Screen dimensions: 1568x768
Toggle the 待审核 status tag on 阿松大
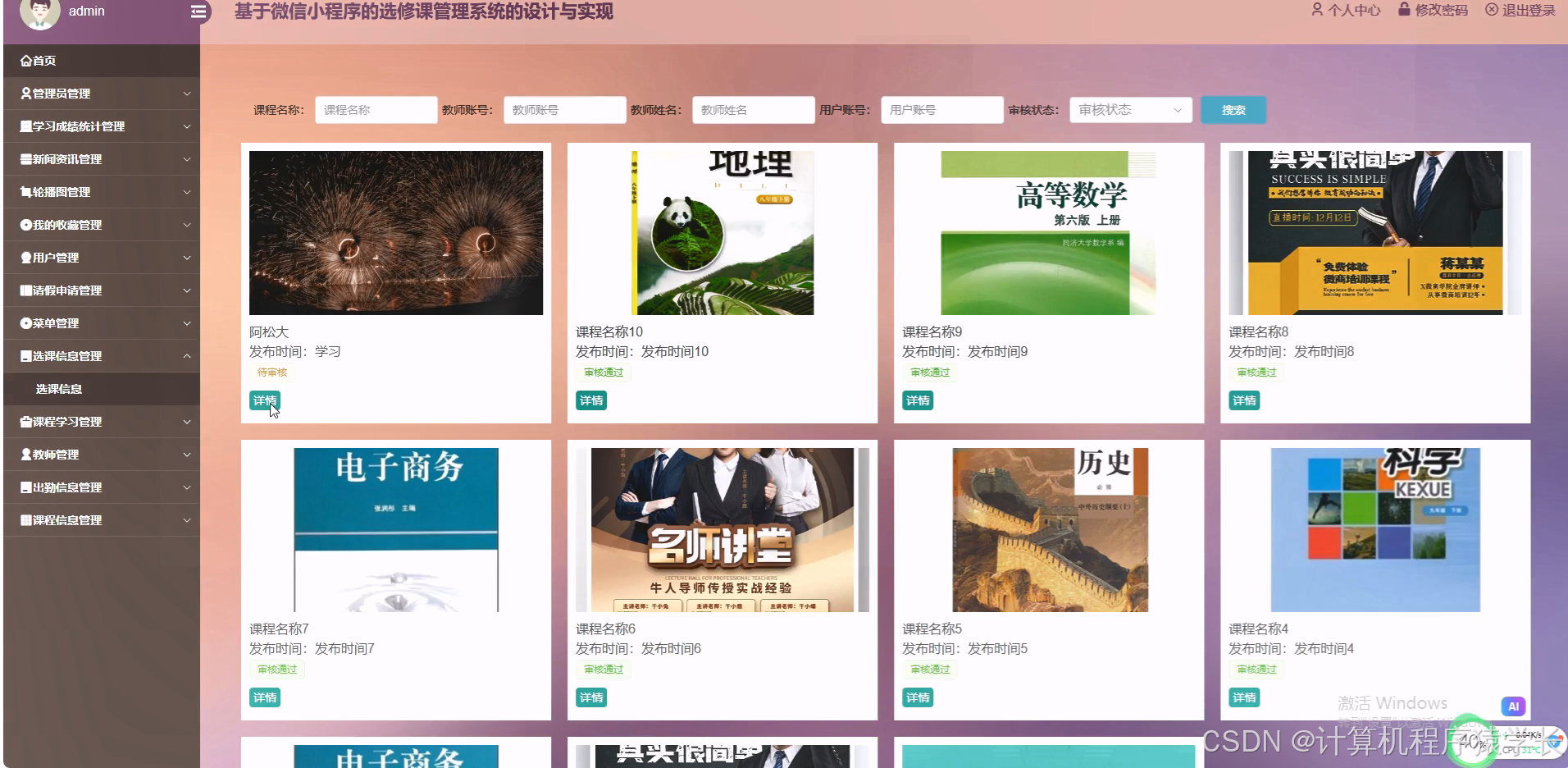tap(271, 372)
